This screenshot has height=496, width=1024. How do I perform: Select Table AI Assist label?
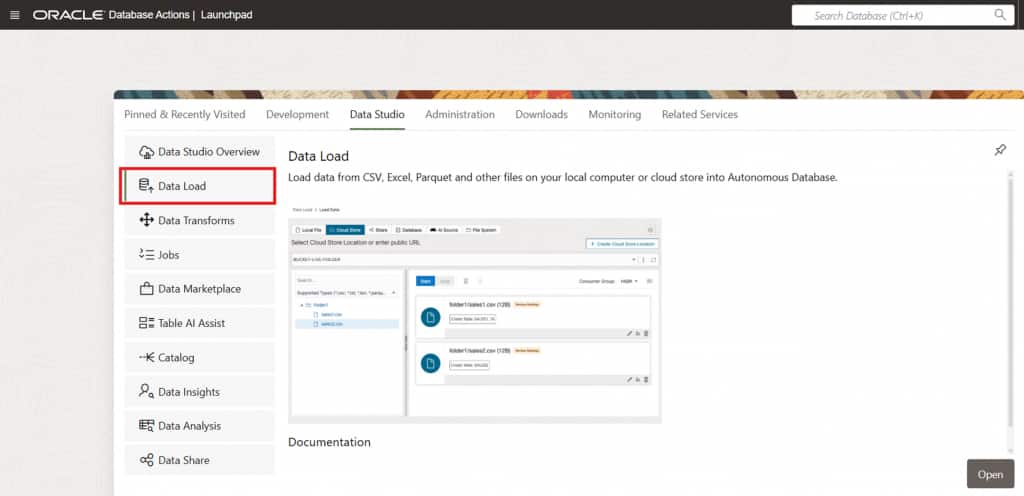coord(191,323)
